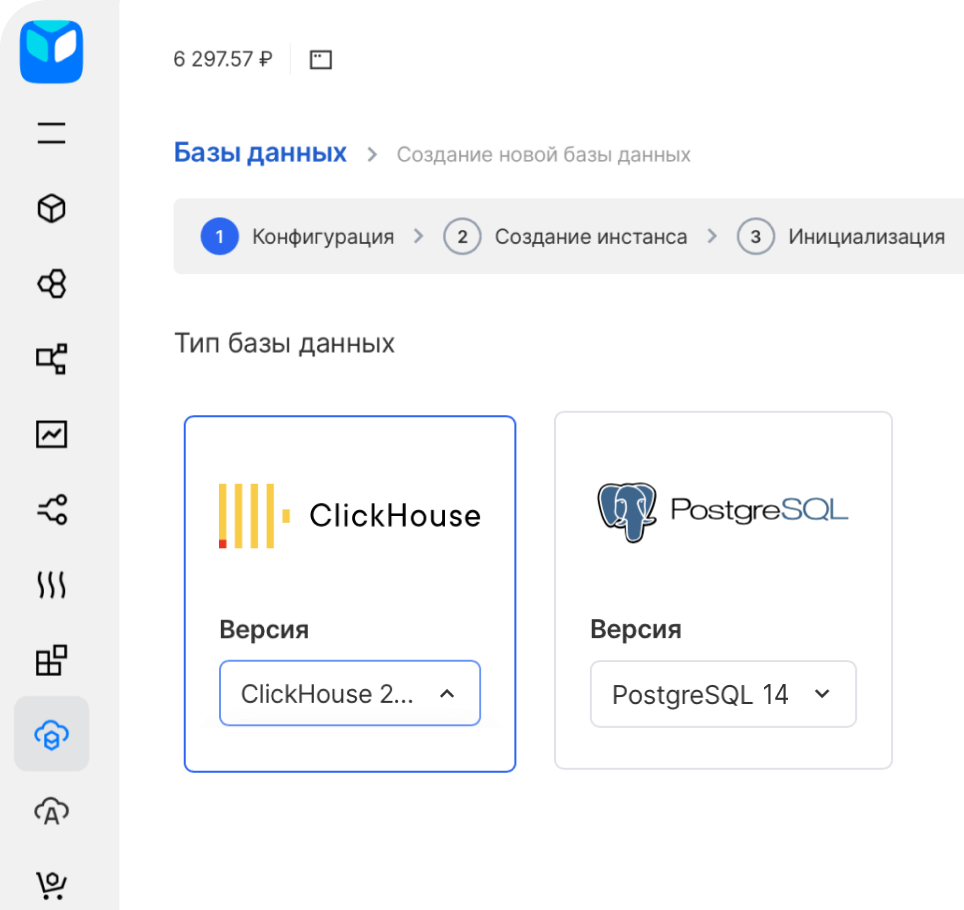Screen dimensions: 964x910
Task: Choose the PostgreSQL database type card
Action: coord(723,590)
